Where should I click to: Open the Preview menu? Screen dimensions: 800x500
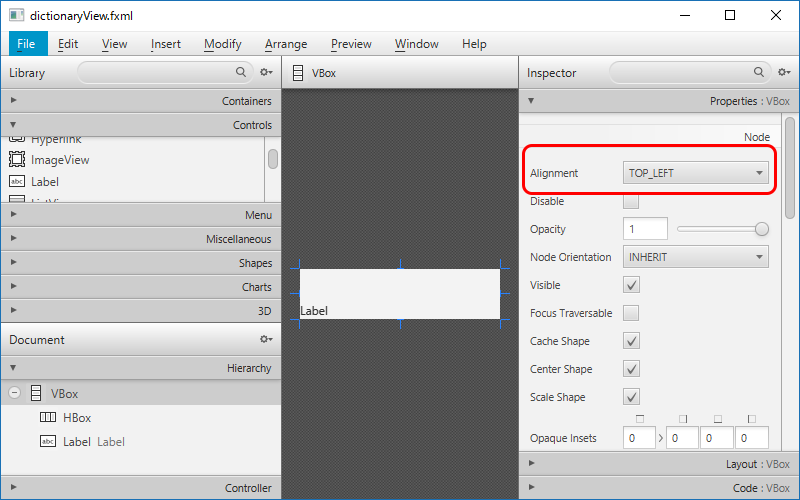tap(351, 44)
